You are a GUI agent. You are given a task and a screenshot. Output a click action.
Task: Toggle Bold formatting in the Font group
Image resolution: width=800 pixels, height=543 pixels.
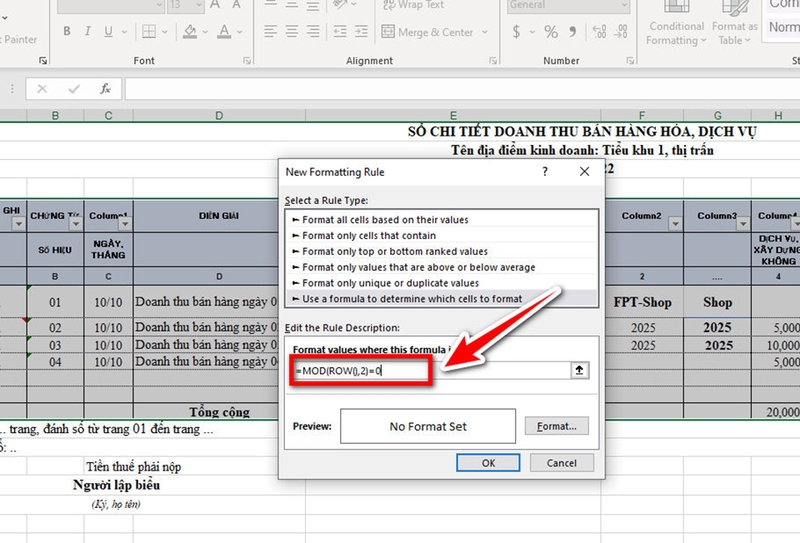click(67, 32)
